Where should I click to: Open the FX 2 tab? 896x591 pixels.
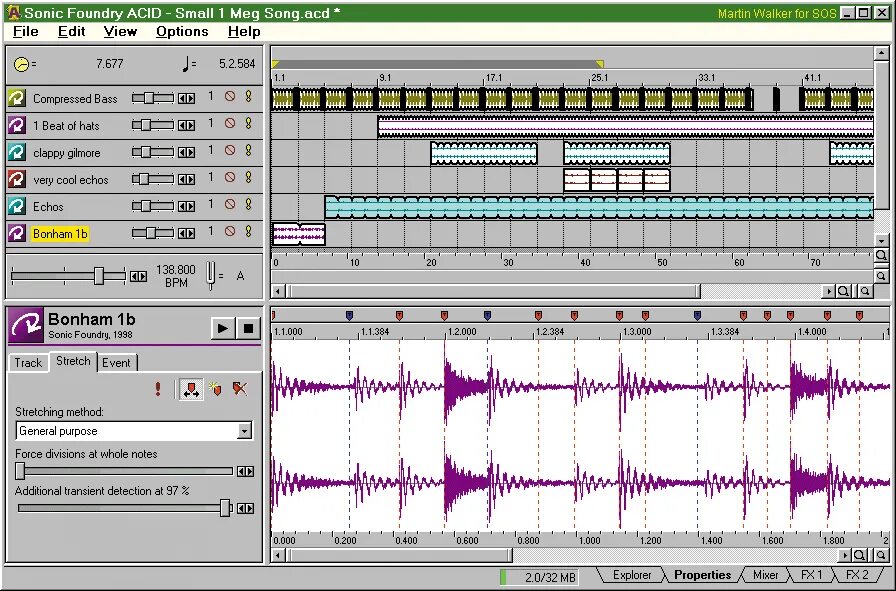point(857,576)
